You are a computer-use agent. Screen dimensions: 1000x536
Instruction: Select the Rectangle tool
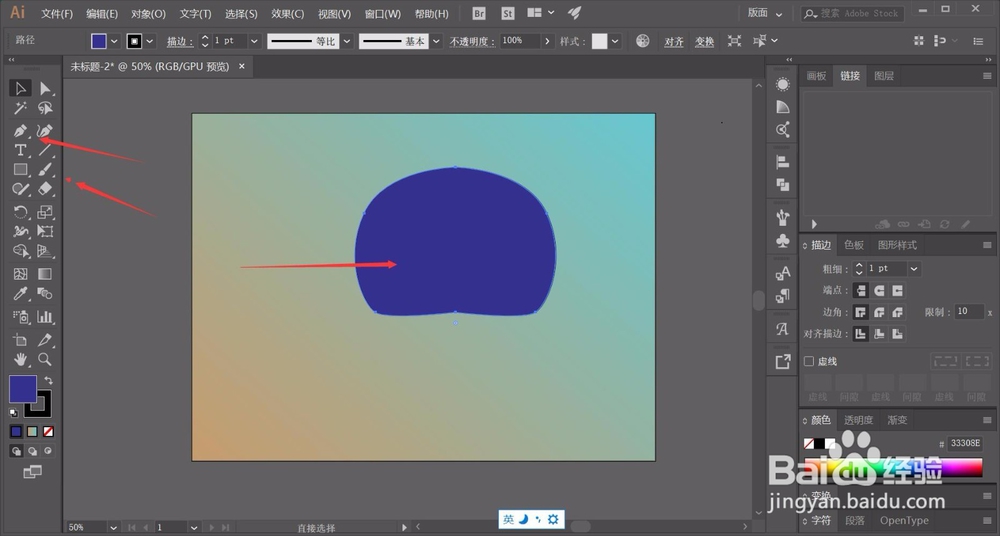20,169
